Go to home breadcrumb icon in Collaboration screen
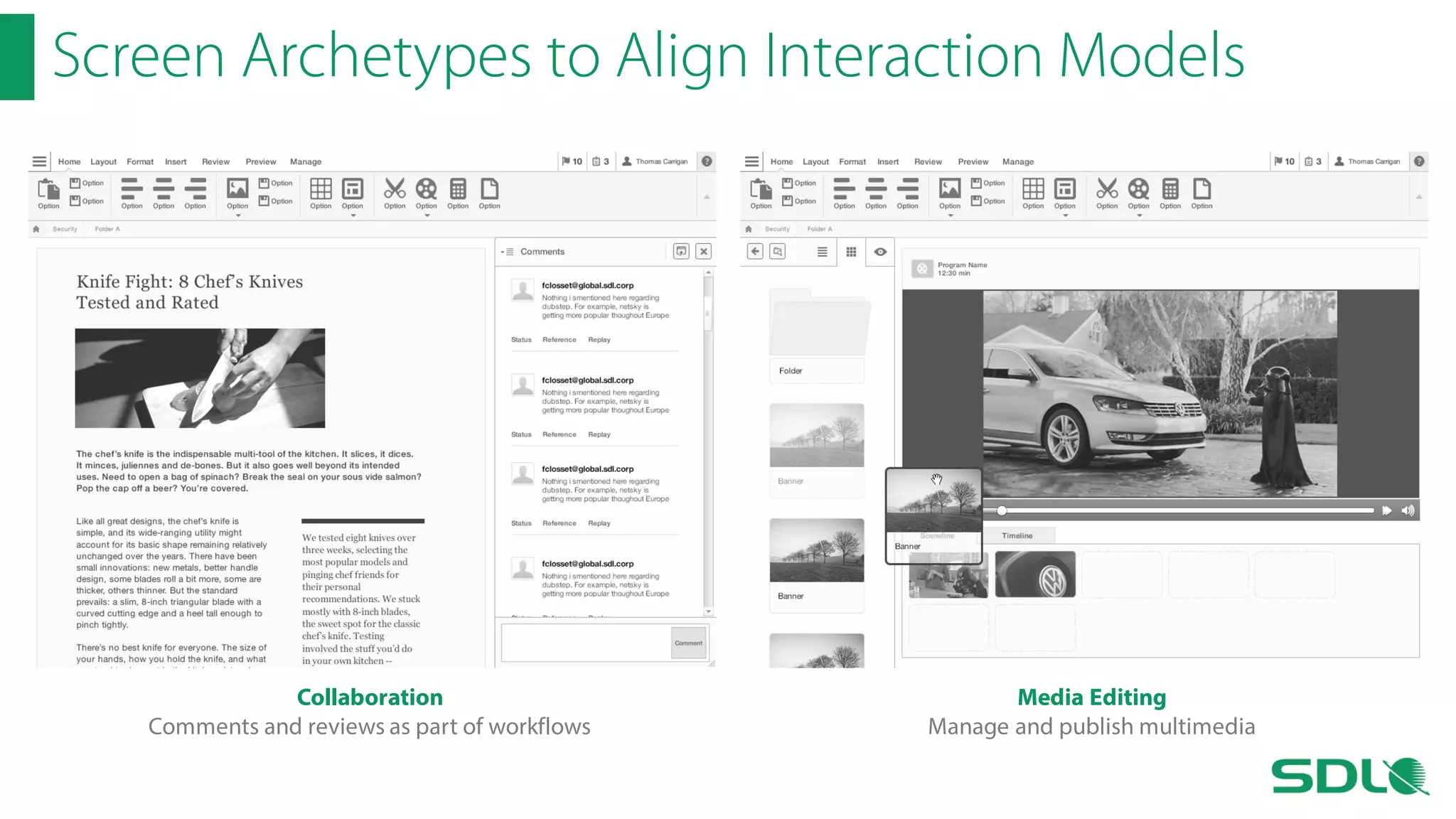Viewport: 1456px width, 819px height. (x=36, y=229)
